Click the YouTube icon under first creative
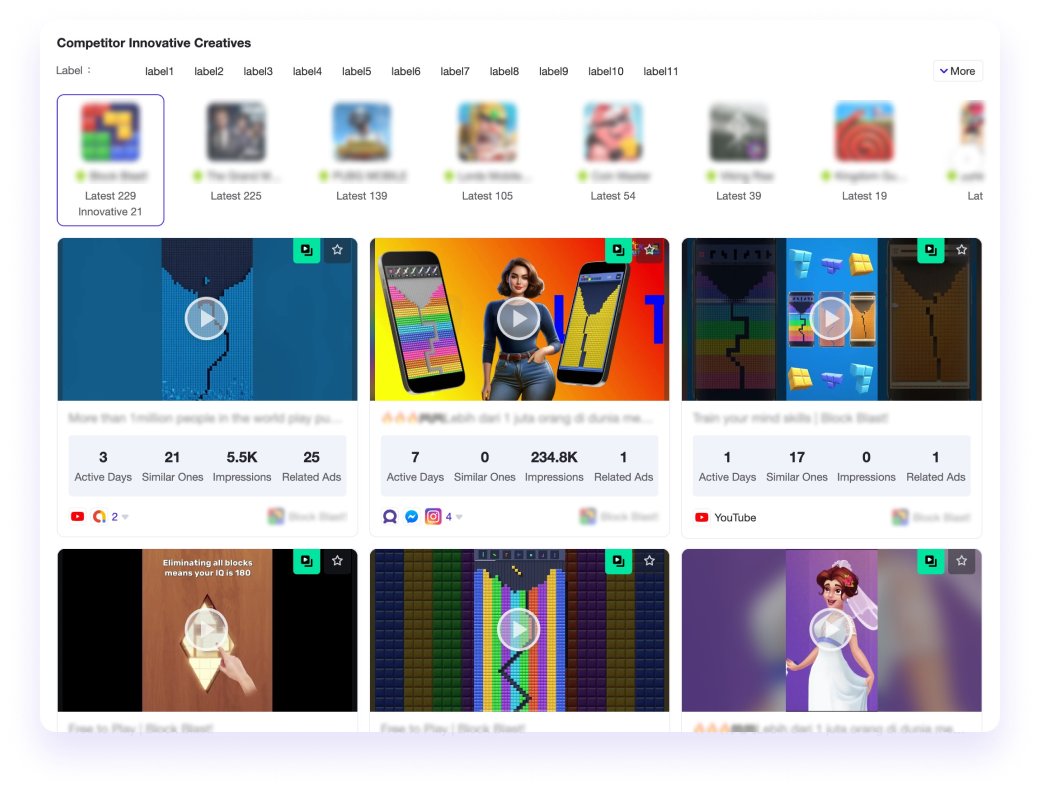Screen dimensions: 1040x792 coord(78,517)
